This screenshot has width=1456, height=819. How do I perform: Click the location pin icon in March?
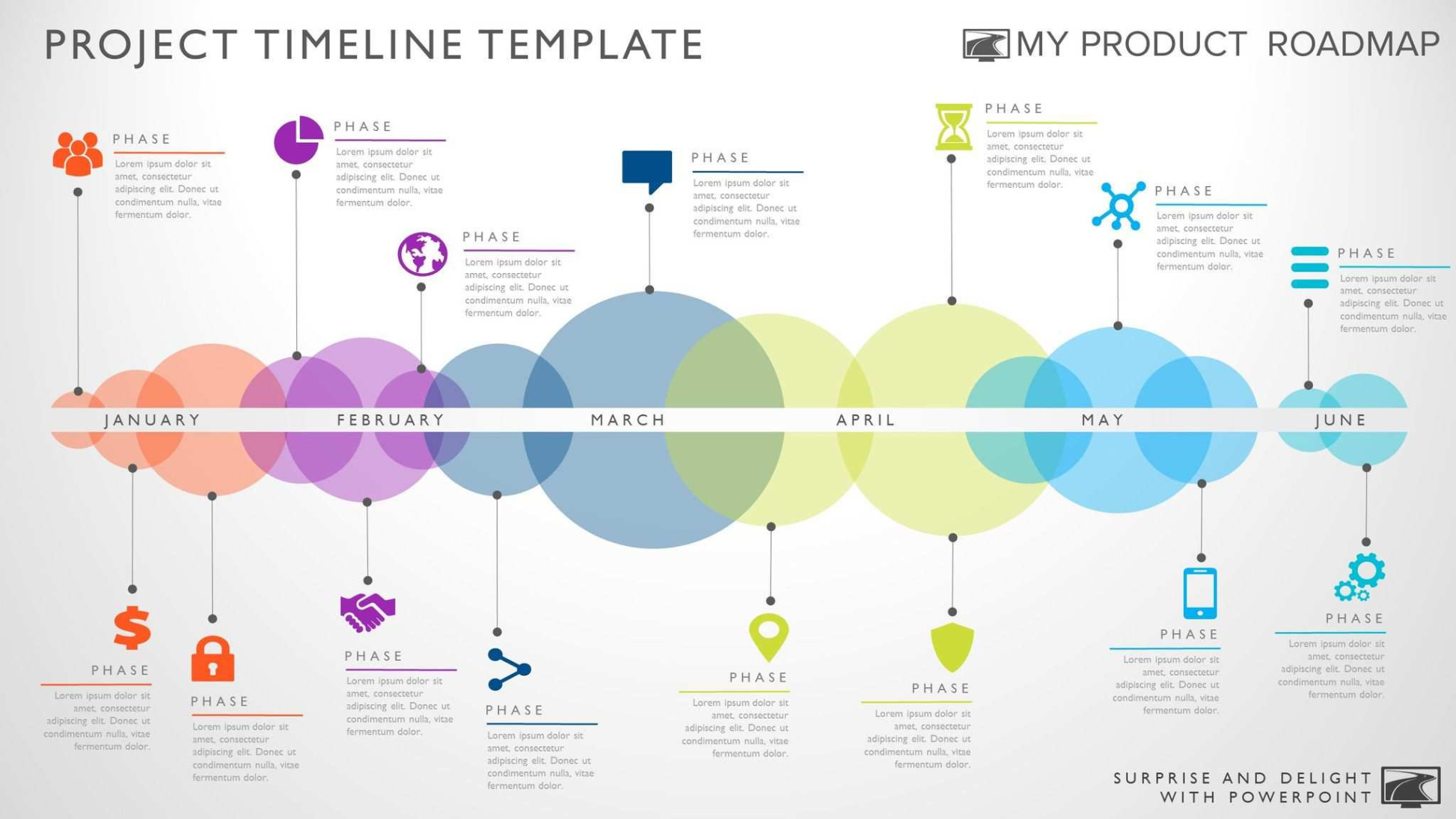point(763,634)
